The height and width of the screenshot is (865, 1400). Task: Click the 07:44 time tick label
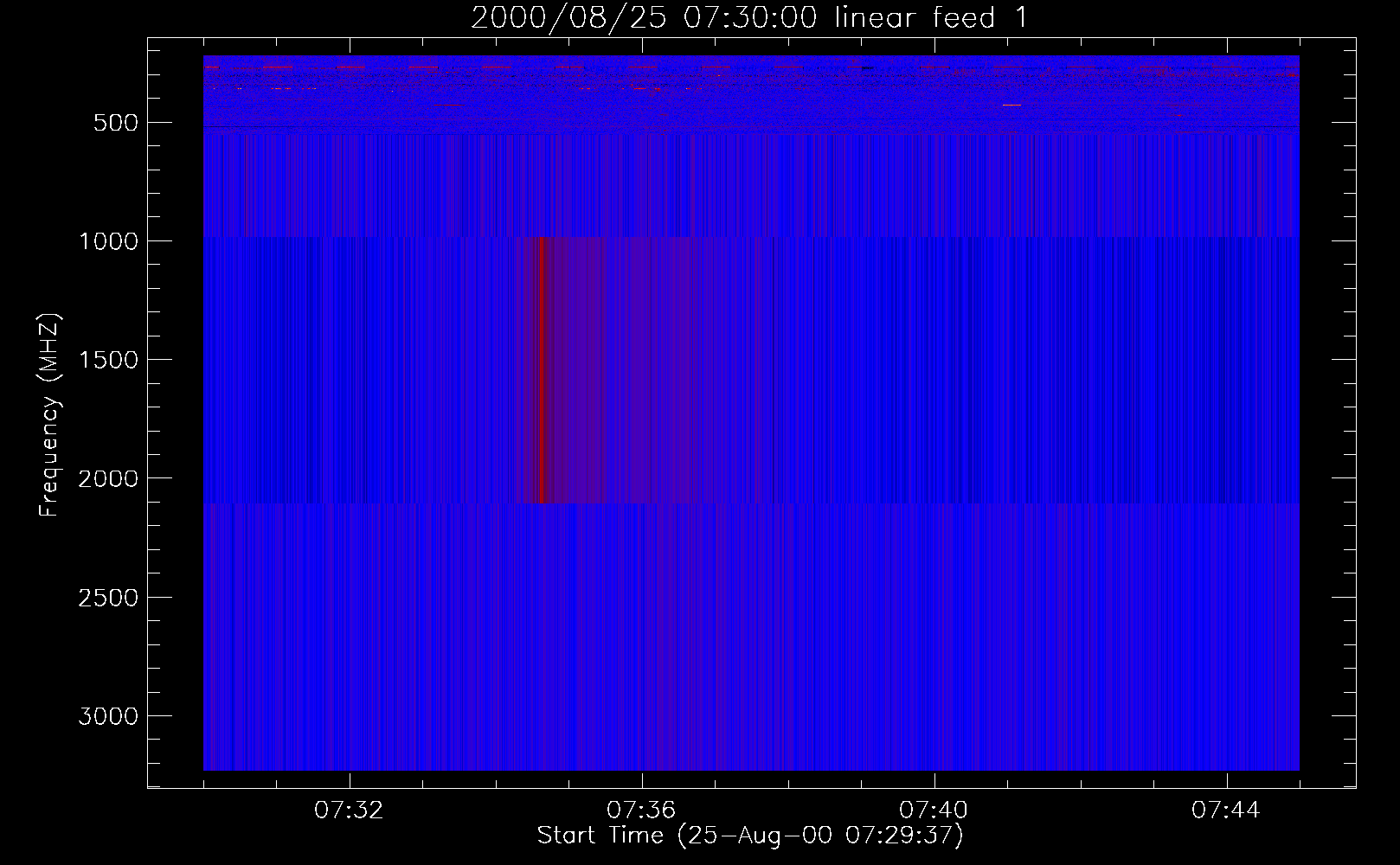1226,811
